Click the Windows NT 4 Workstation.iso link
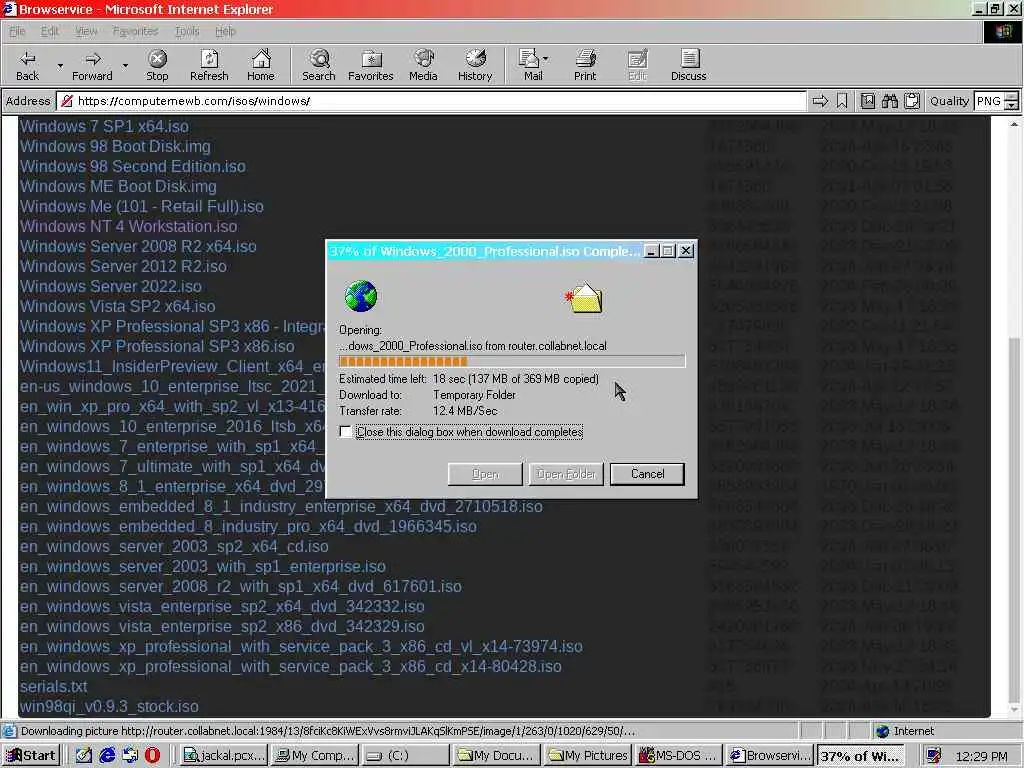Image resolution: width=1024 pixels, height=768 pixels. (129, 227)
